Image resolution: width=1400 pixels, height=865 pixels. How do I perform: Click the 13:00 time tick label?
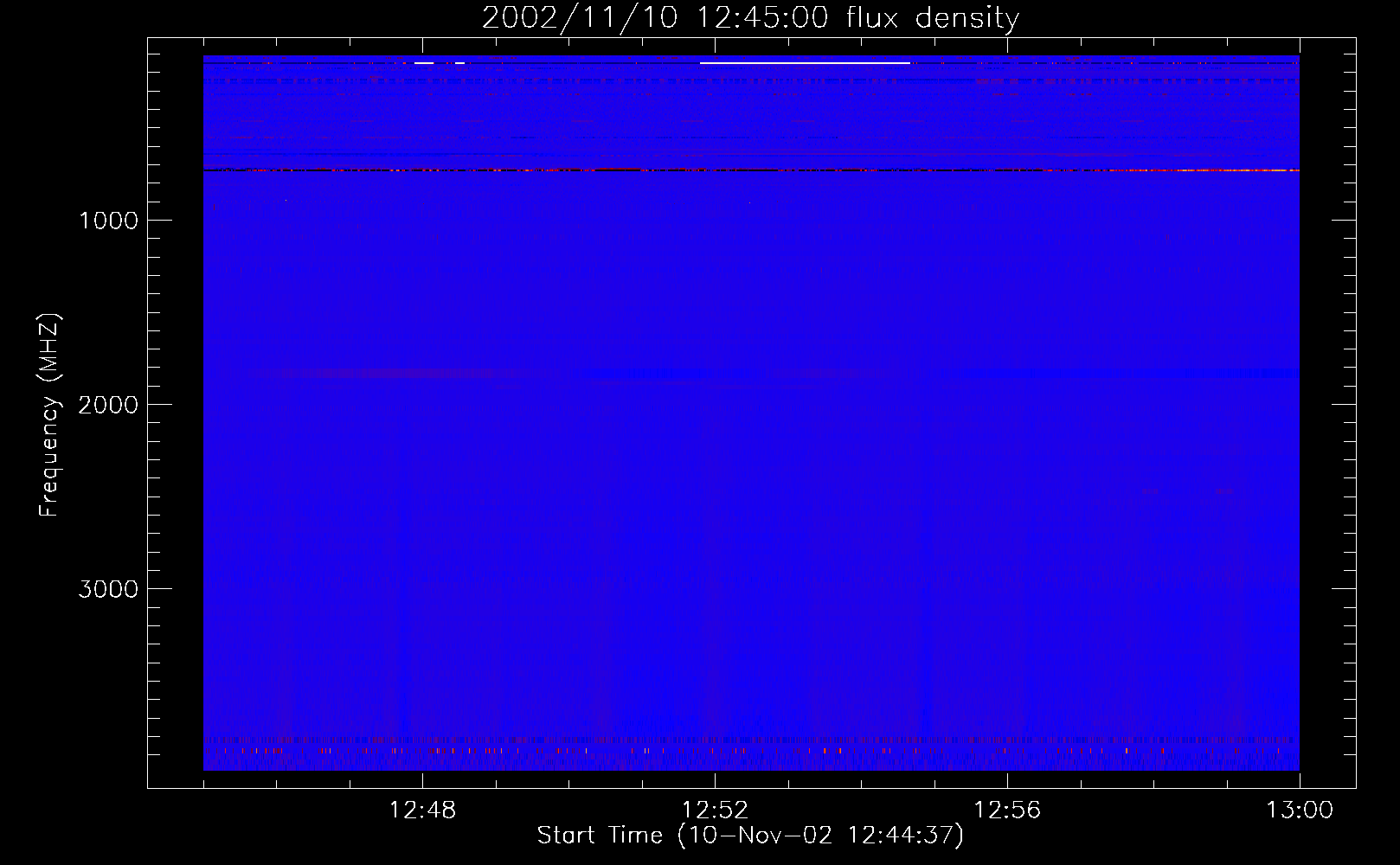1300,811
